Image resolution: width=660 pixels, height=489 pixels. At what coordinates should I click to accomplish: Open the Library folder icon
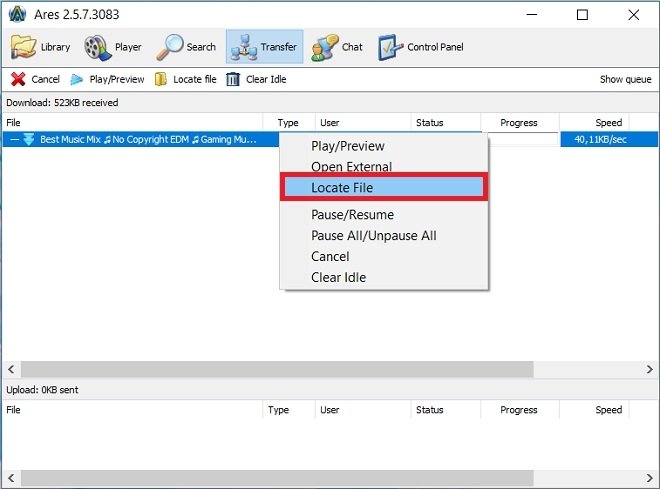[x=23, y=47]
